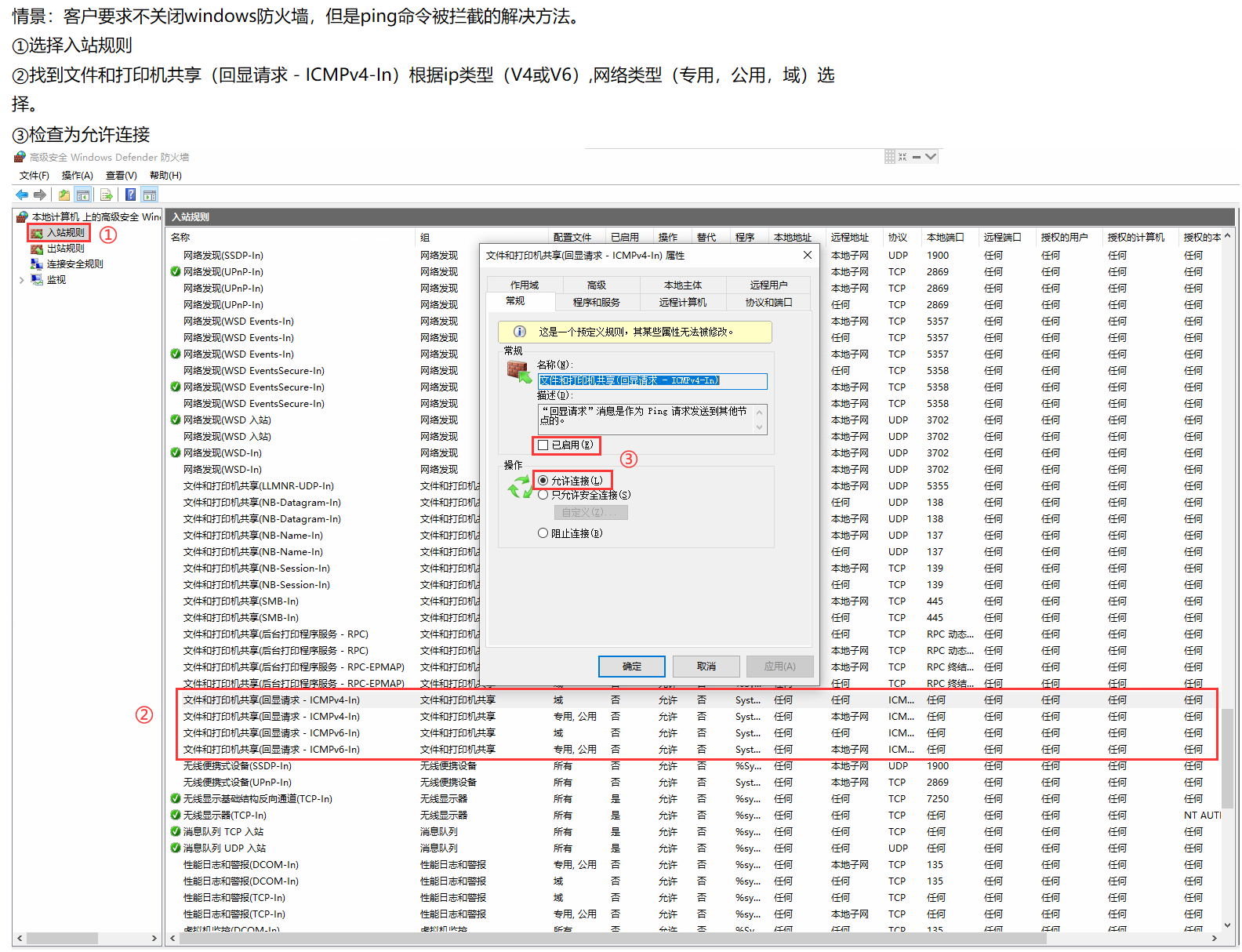Click the 名称(N) text field

point(652,381)
